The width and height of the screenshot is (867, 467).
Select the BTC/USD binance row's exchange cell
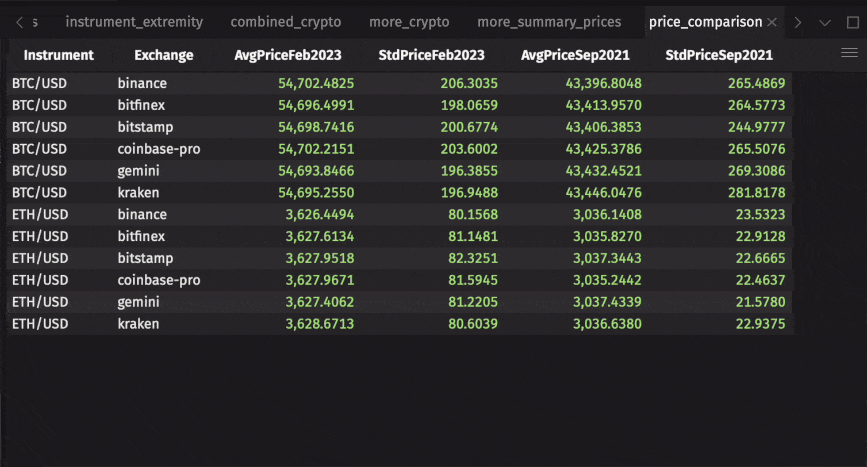point(142,83)
